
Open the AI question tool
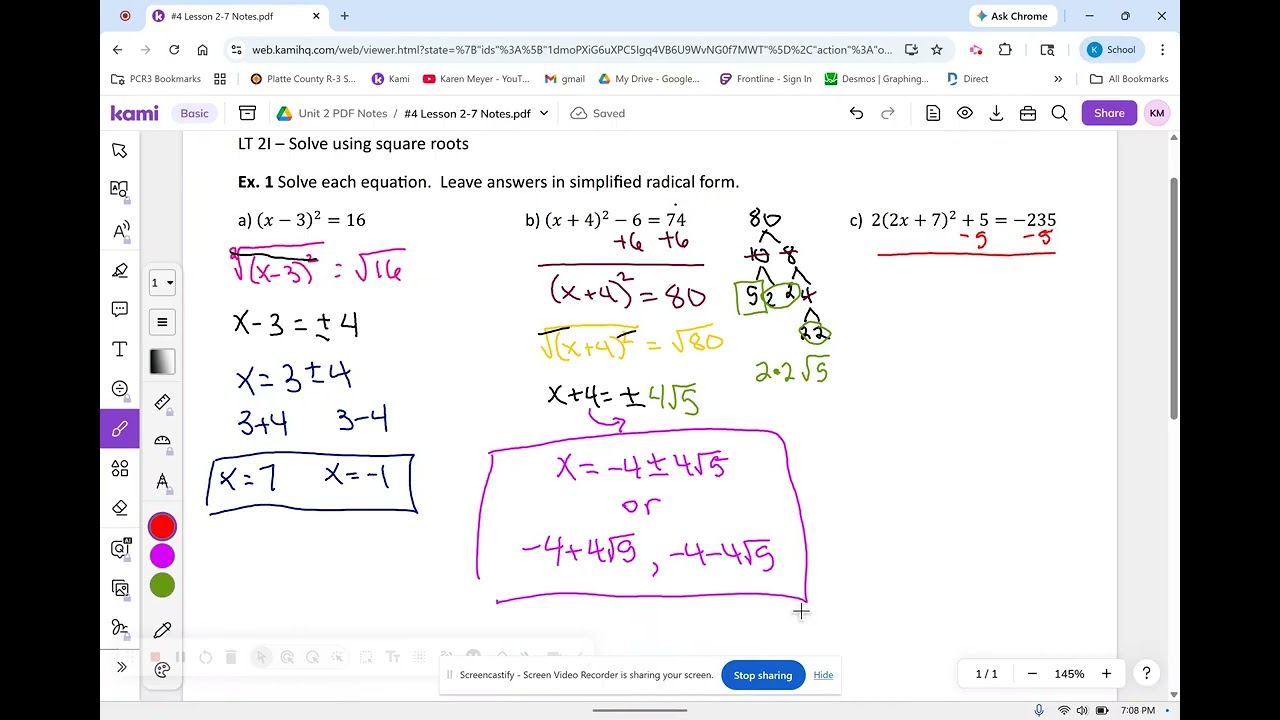(120, 548)
